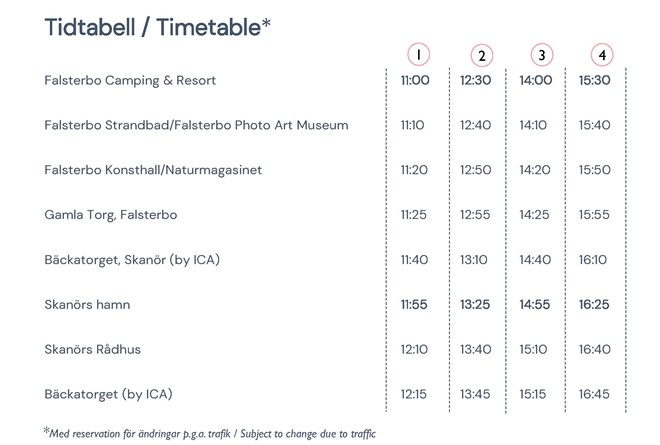Select the Skanörs hamn stop
The height and width of the screenshot is (445, 660).
tap(88, 304)
